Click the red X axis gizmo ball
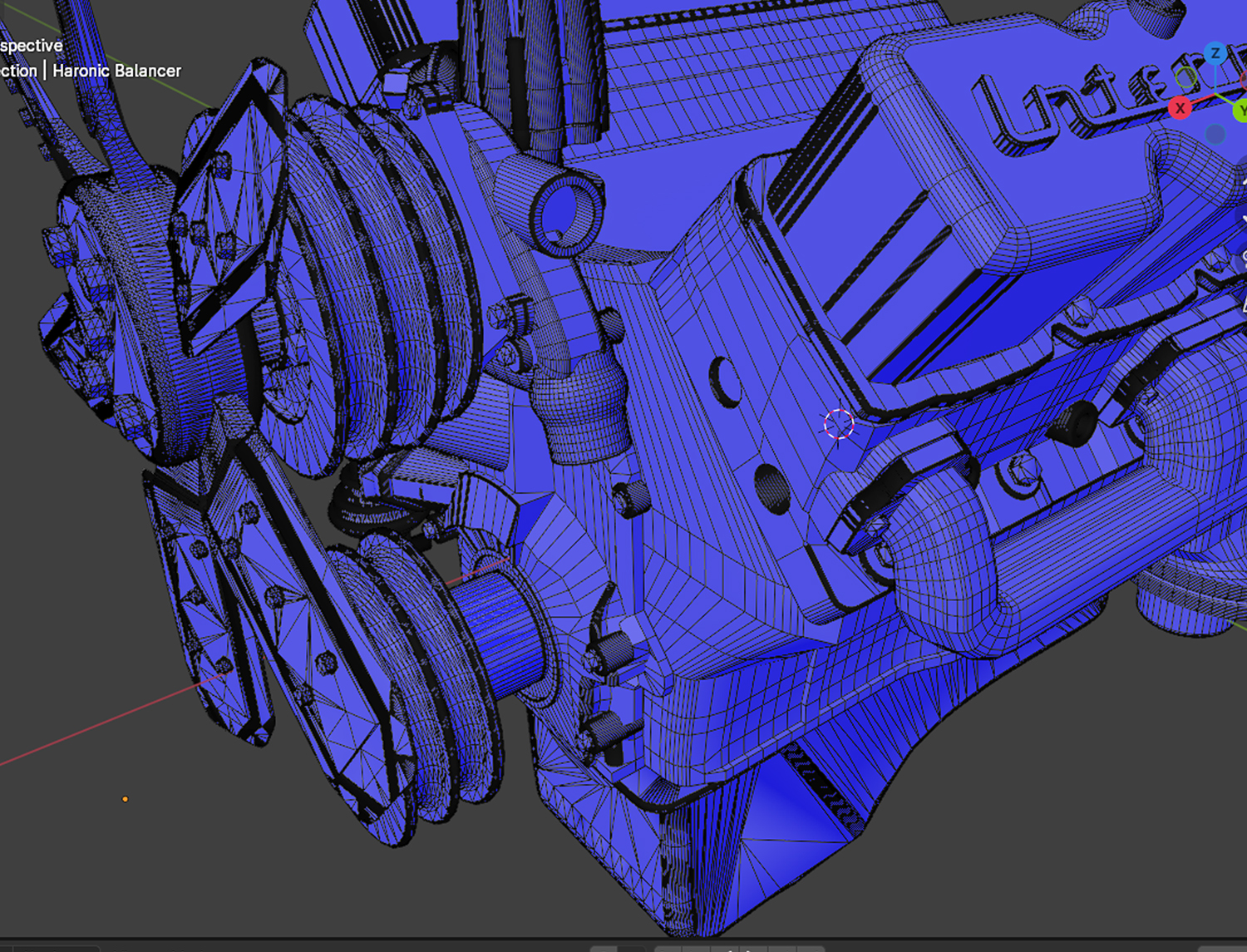 coord(1180,109)
